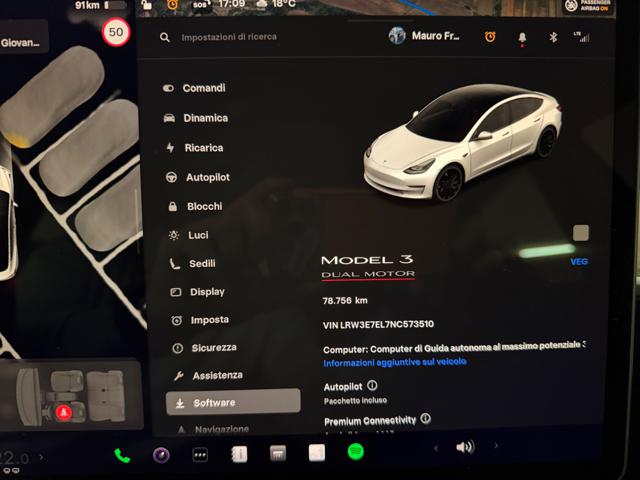
Task: Tap the red seat icon in cabin overview
Action: tap(64, 412)
